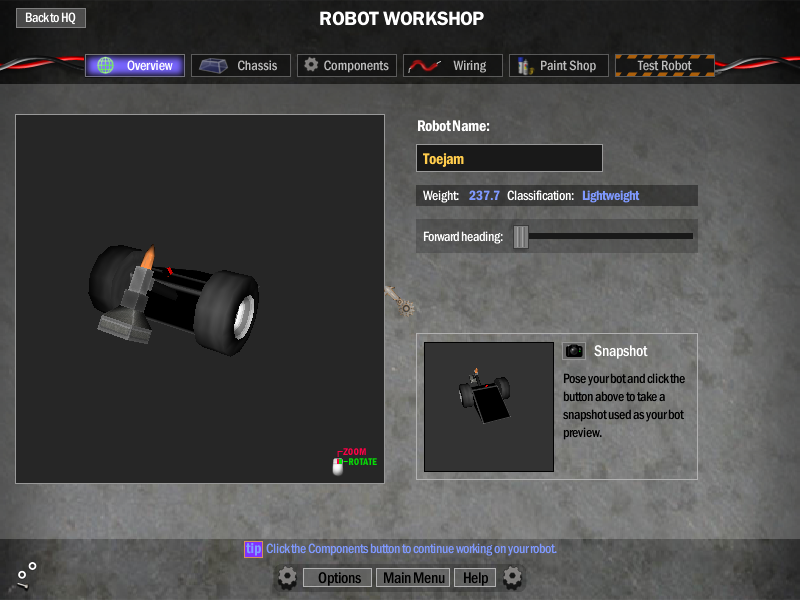Click the purple tip icon
Viewport: 800px width, 600px height.
coord(253,549)
